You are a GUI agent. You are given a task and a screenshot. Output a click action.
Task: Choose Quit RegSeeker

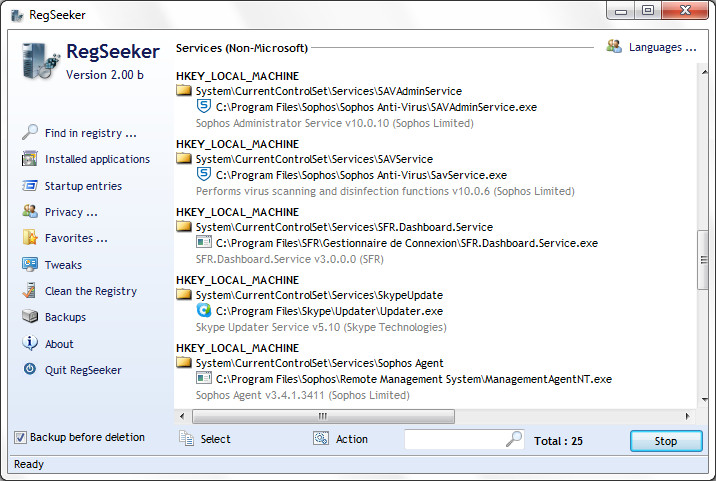(83, 370)
